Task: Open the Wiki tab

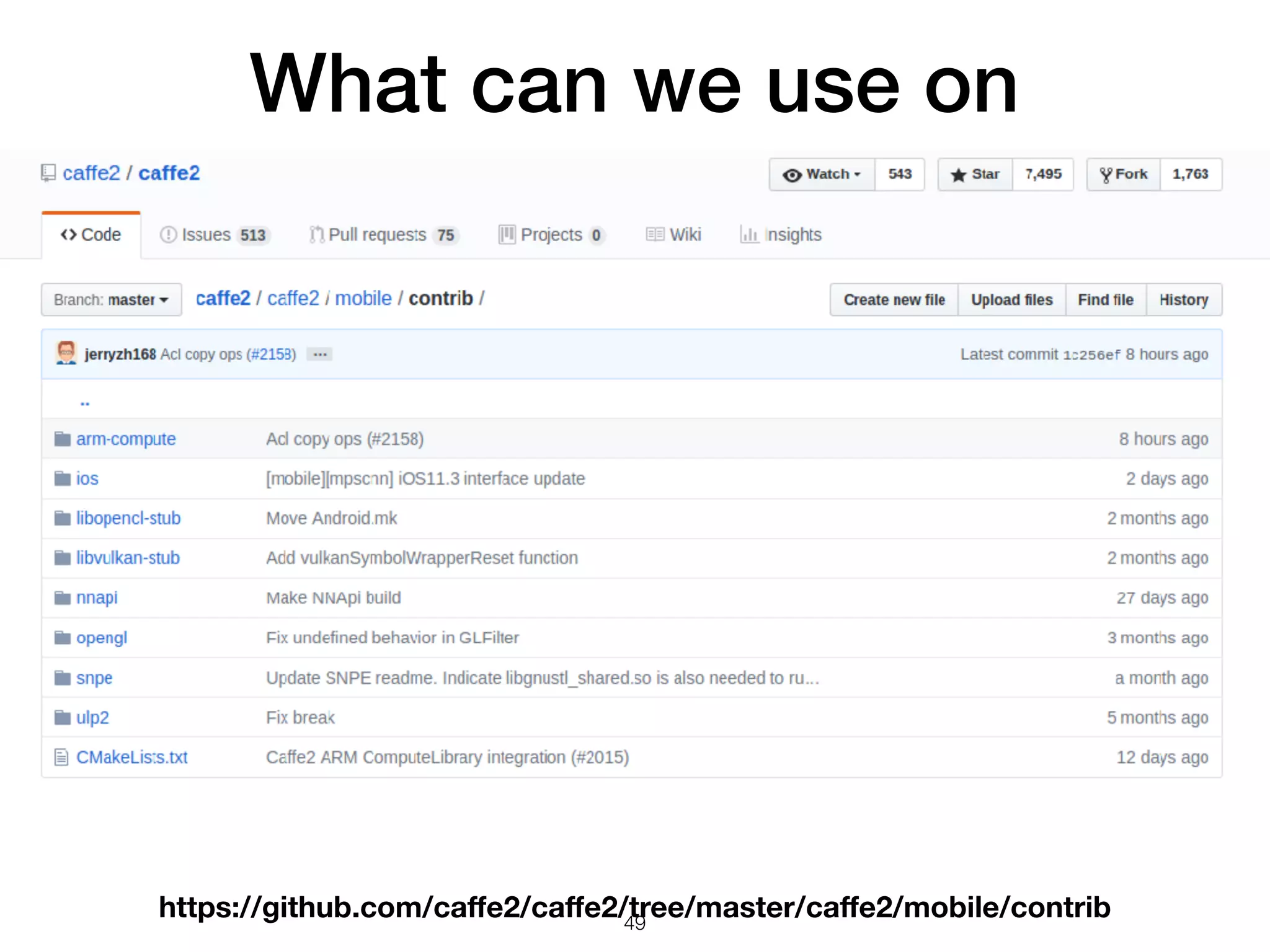Action: pos(673,235)
